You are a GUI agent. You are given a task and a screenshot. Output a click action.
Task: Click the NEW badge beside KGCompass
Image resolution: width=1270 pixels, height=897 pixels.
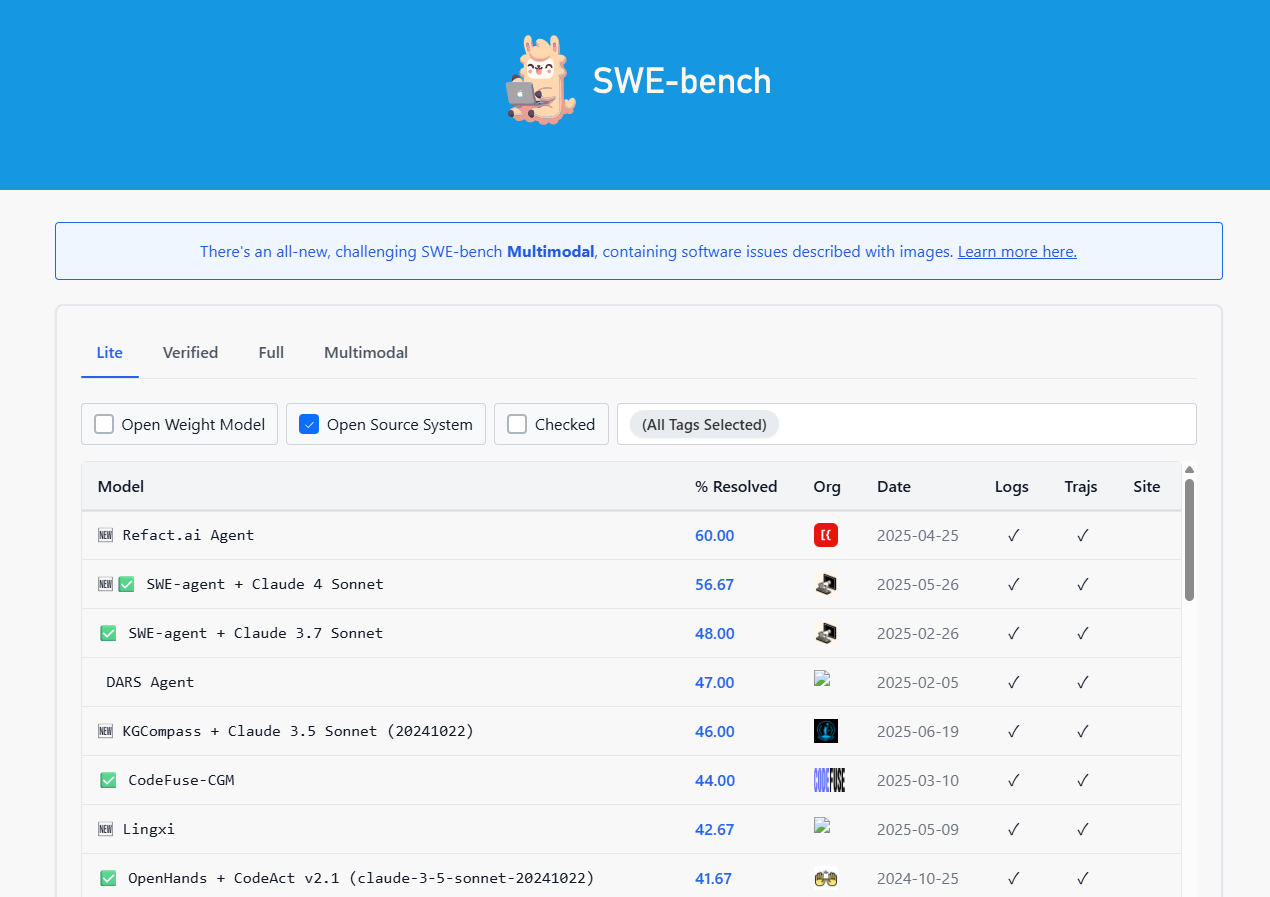(106, 731)
